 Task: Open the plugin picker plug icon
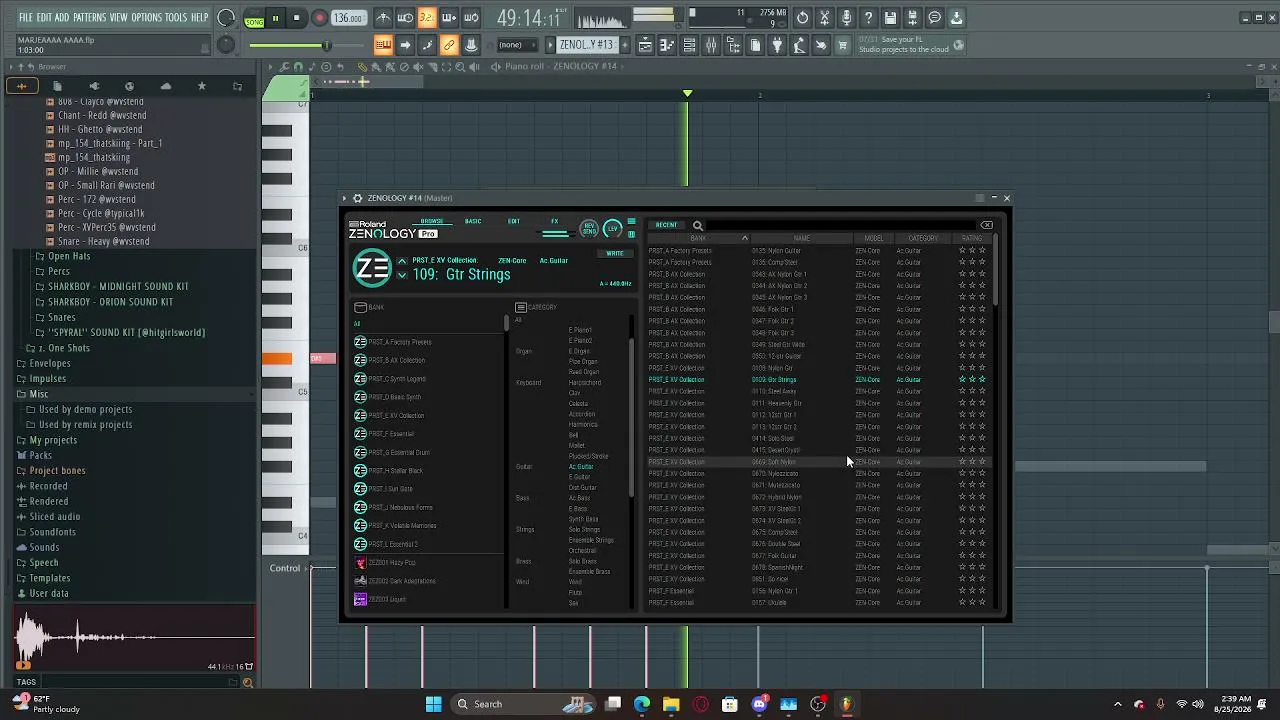[x=777, y=45]
